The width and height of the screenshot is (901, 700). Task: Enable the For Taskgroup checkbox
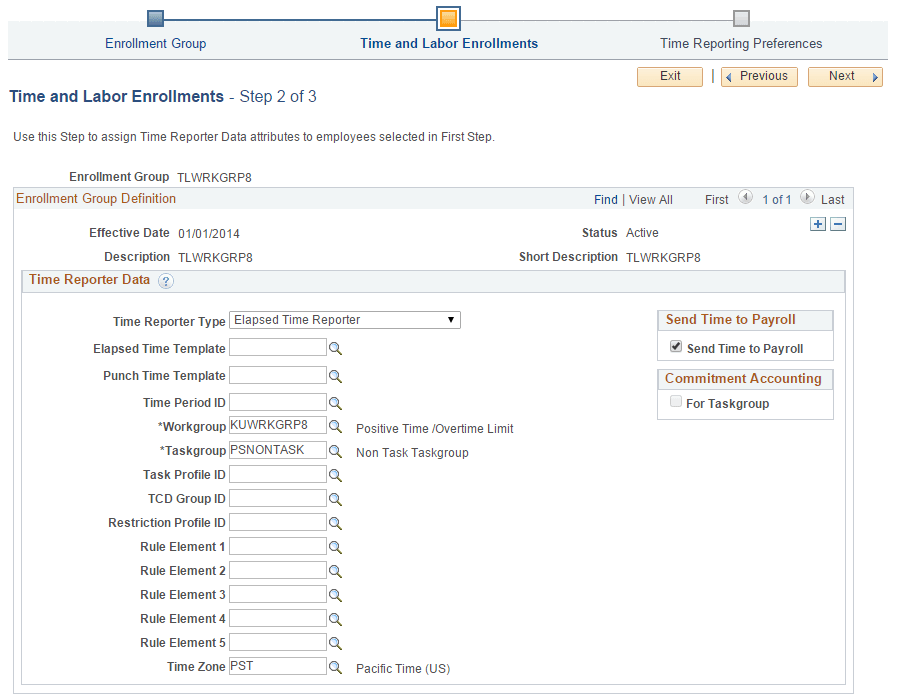pos(676,401)
